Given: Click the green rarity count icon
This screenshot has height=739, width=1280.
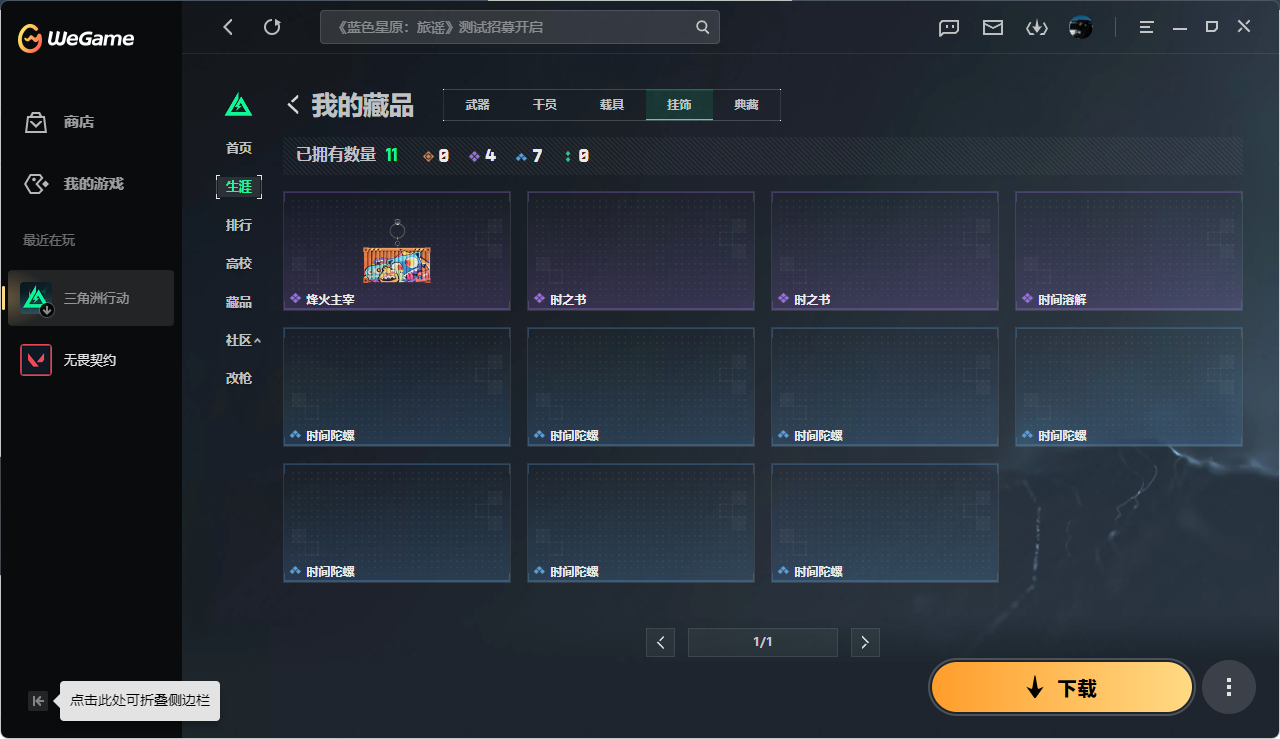Looking at the screenshot, I should click(568, 156).
